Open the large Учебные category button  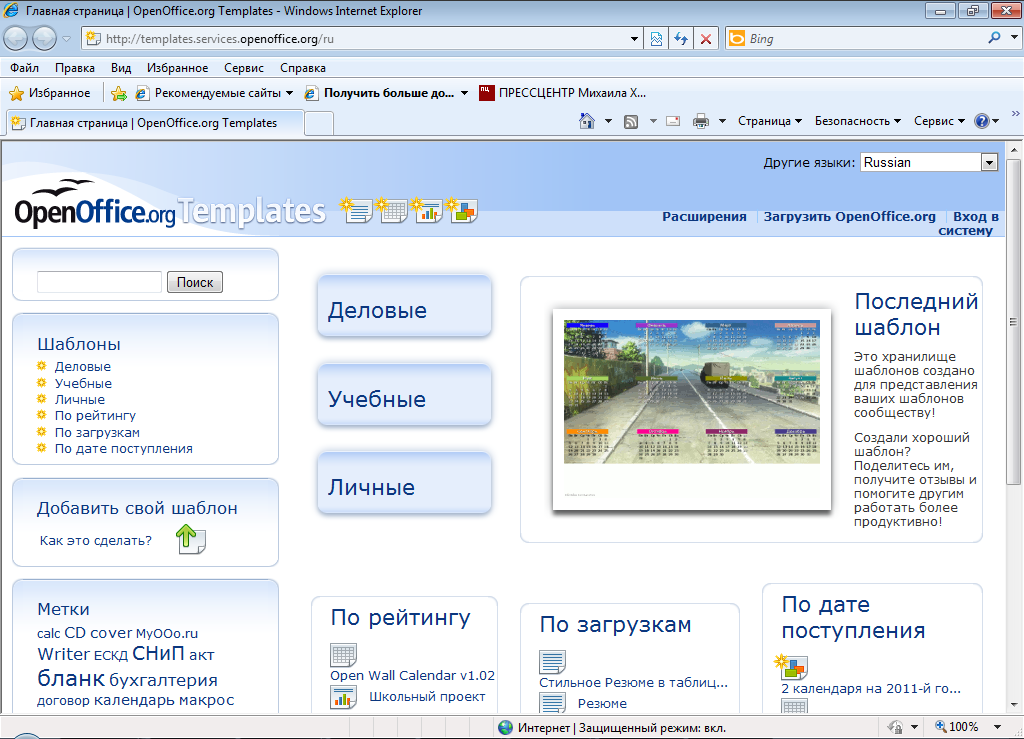pos(404,396)
